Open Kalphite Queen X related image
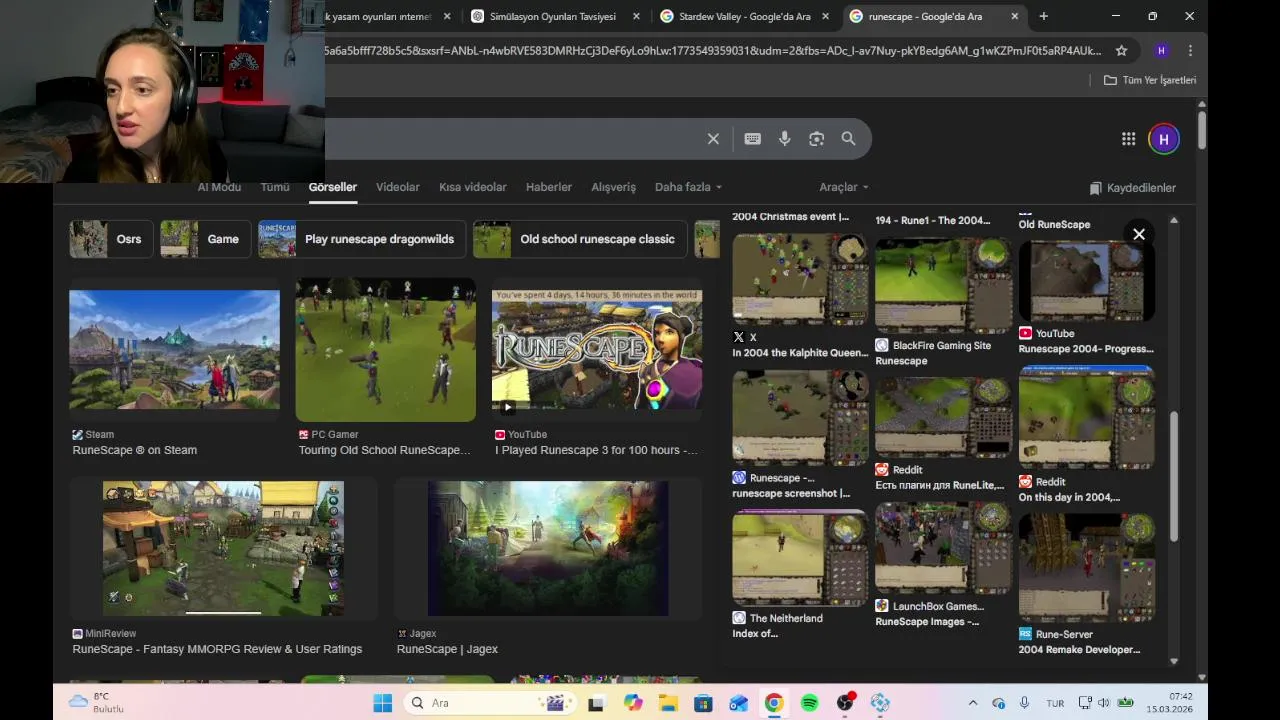 [x=800, y=279]
